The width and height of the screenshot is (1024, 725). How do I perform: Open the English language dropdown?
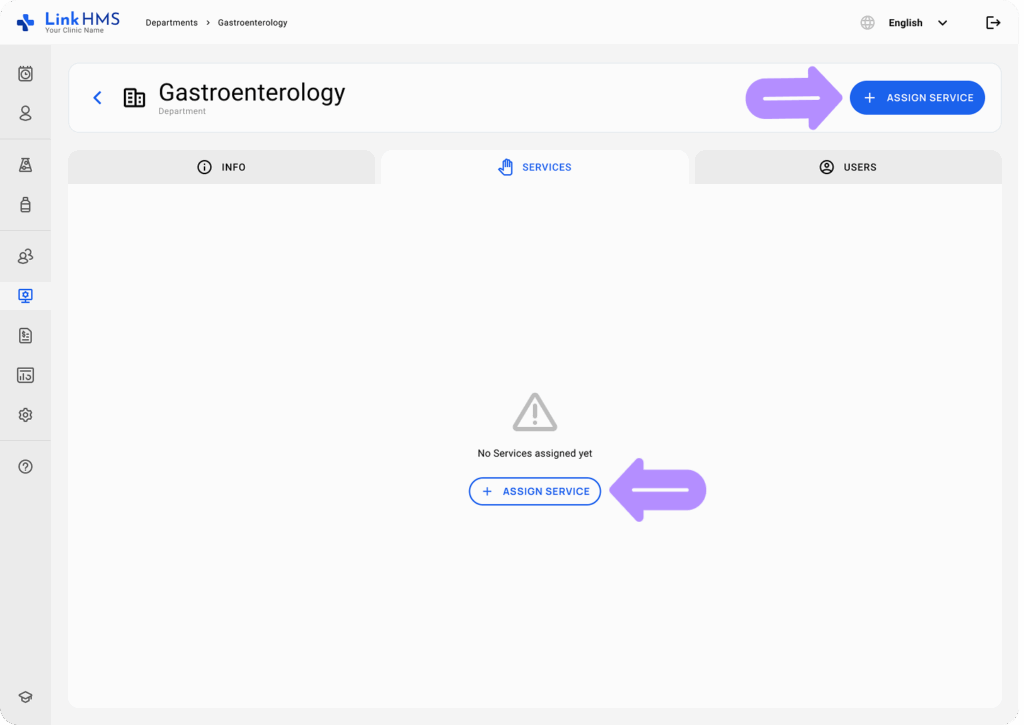[x=917, y=22]
